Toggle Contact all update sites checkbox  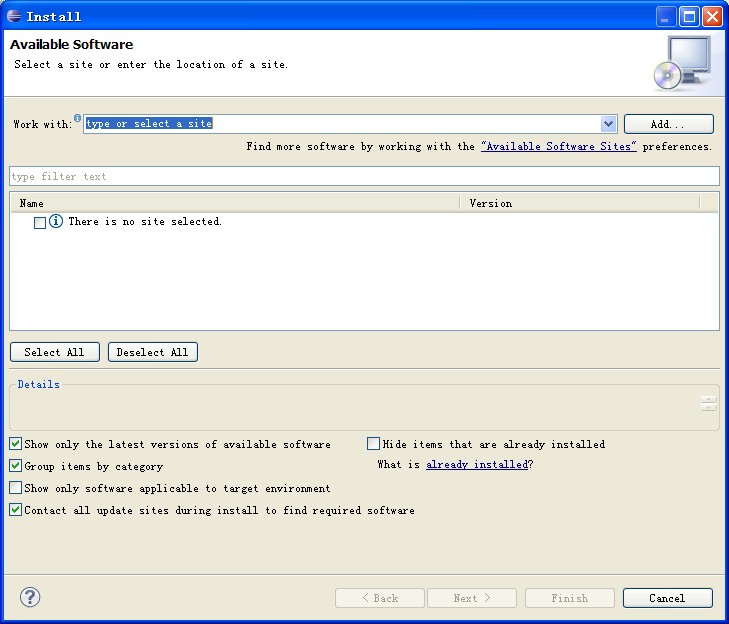[x=15, y=510]
